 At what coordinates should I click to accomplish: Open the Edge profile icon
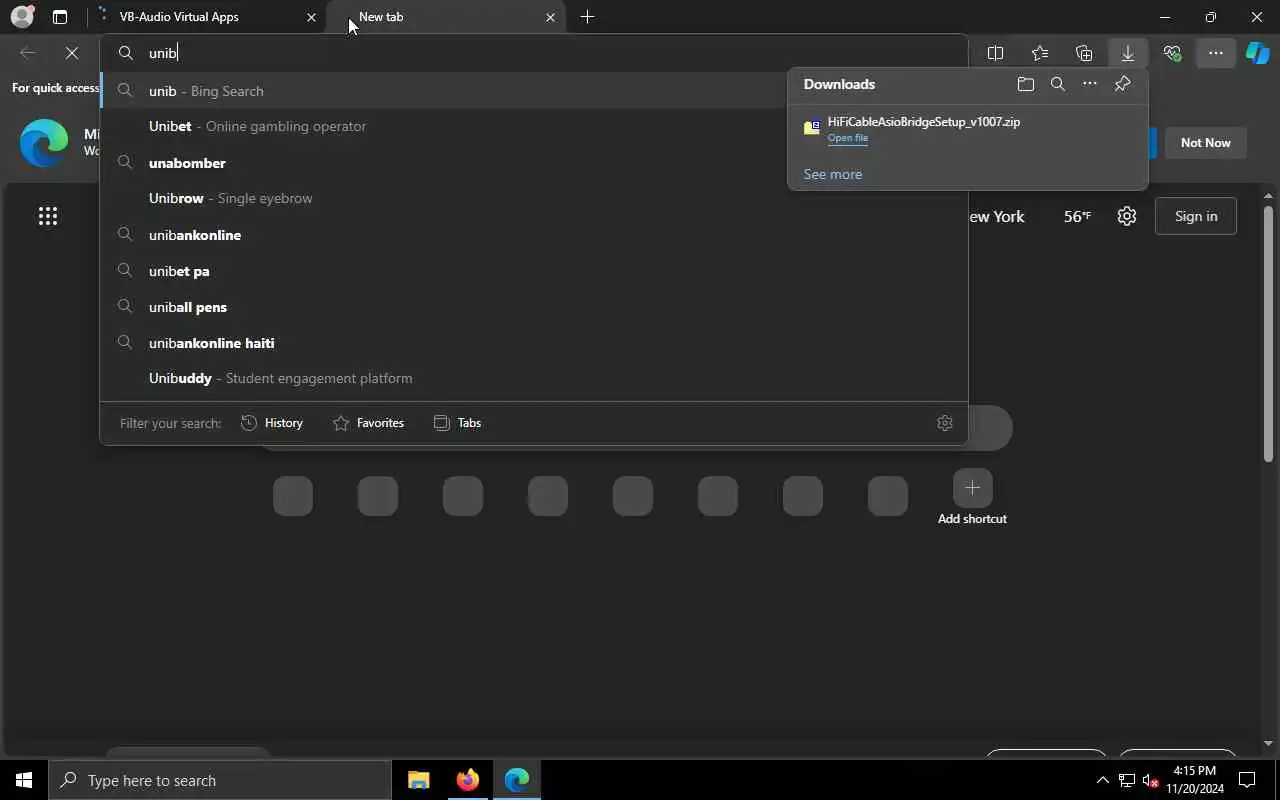(x=22, y=17)
